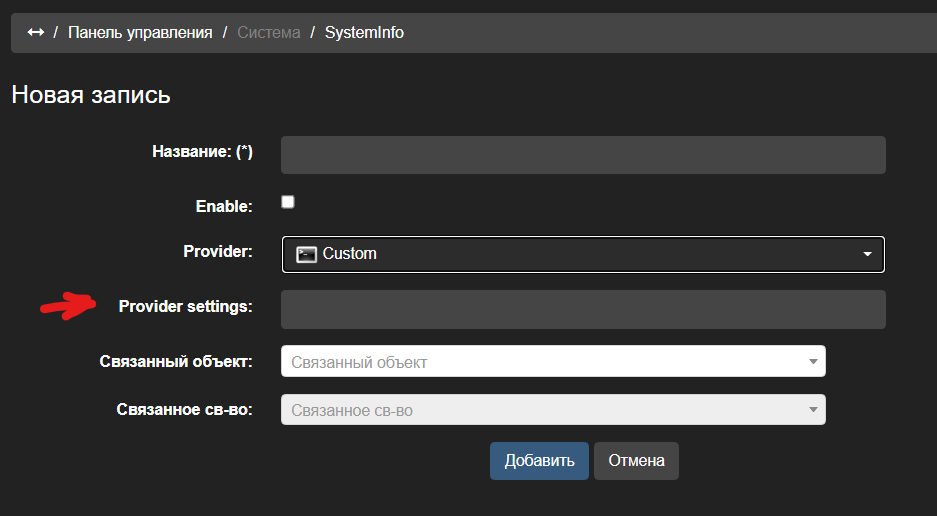Click the Система breadcrumb item
The image size is (937, 516).
[268, 33]
